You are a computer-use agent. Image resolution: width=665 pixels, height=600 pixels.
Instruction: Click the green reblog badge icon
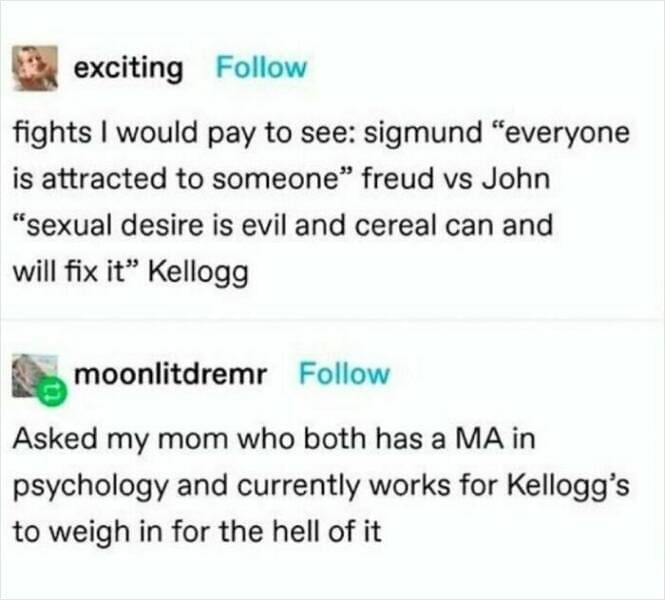(52, 393)
